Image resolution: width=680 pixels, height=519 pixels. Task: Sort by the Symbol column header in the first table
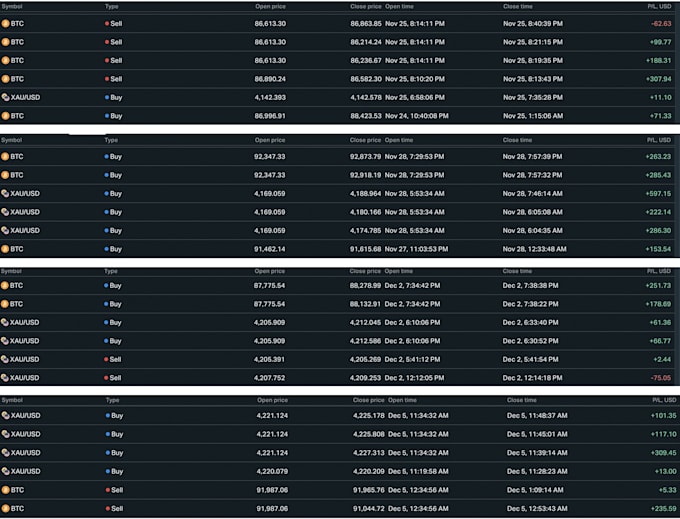[12, 7]
